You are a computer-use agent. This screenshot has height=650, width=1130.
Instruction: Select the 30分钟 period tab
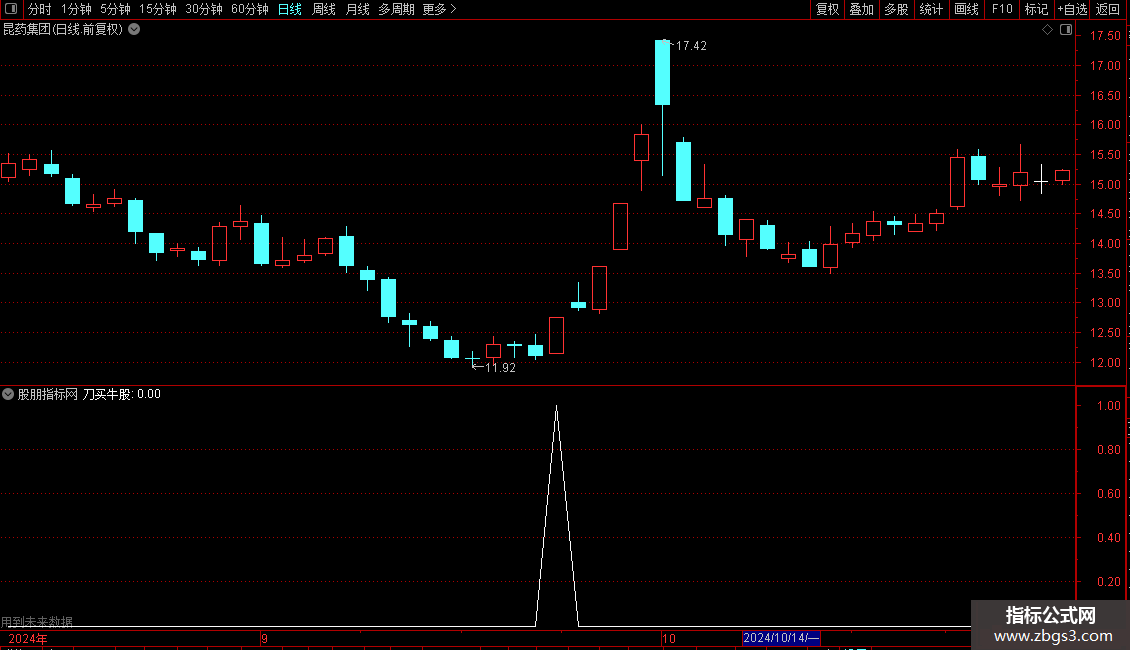tap(204, 9)
